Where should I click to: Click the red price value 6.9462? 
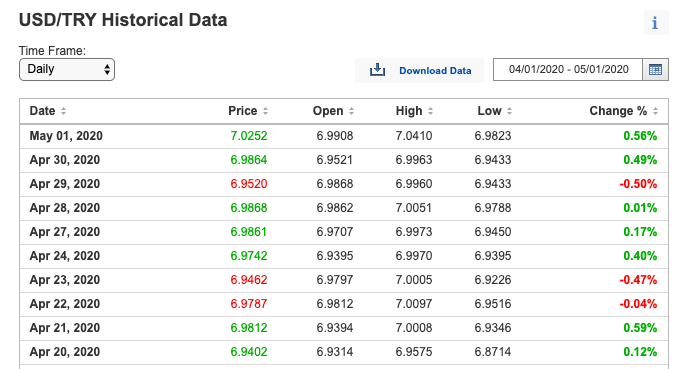249,280
